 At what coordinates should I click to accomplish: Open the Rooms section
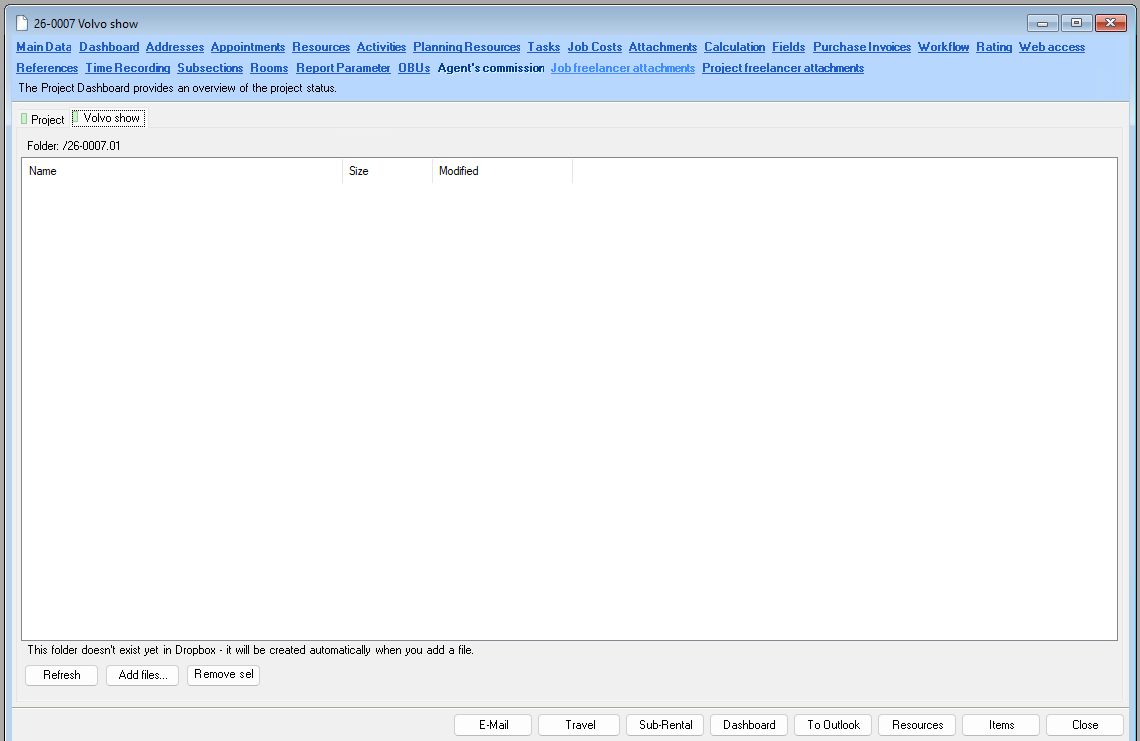(269, 68)
